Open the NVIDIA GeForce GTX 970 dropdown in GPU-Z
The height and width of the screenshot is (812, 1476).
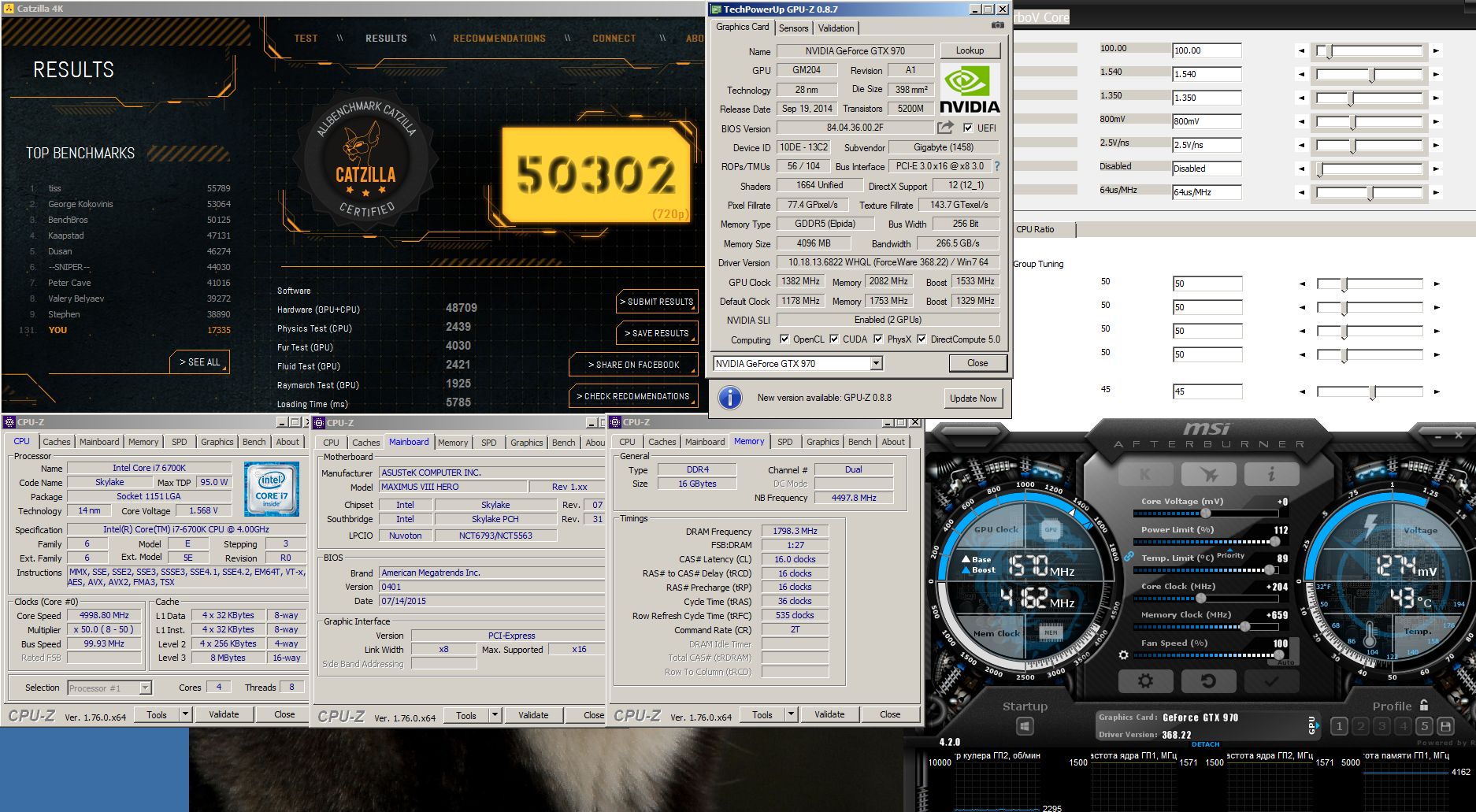pyautogui.click(x=876, y=363)
